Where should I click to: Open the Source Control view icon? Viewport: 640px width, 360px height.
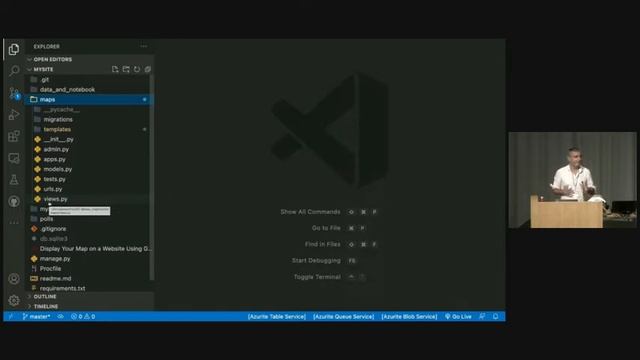[x=14, y=93]
